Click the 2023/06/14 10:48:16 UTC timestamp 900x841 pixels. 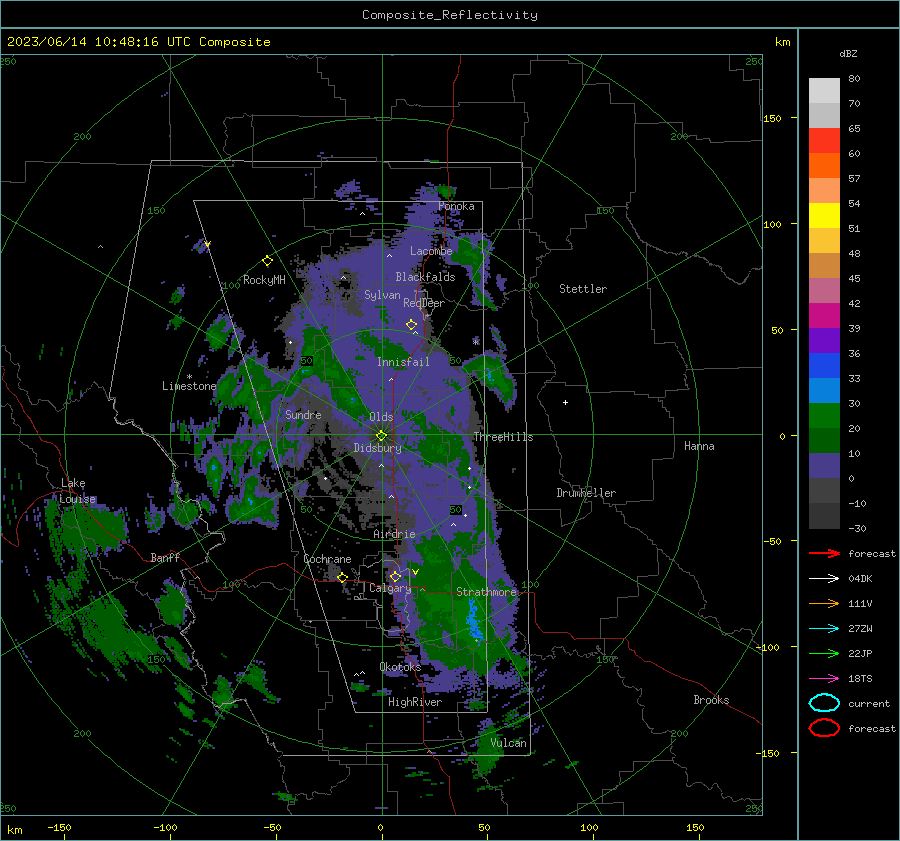(138, 41)
